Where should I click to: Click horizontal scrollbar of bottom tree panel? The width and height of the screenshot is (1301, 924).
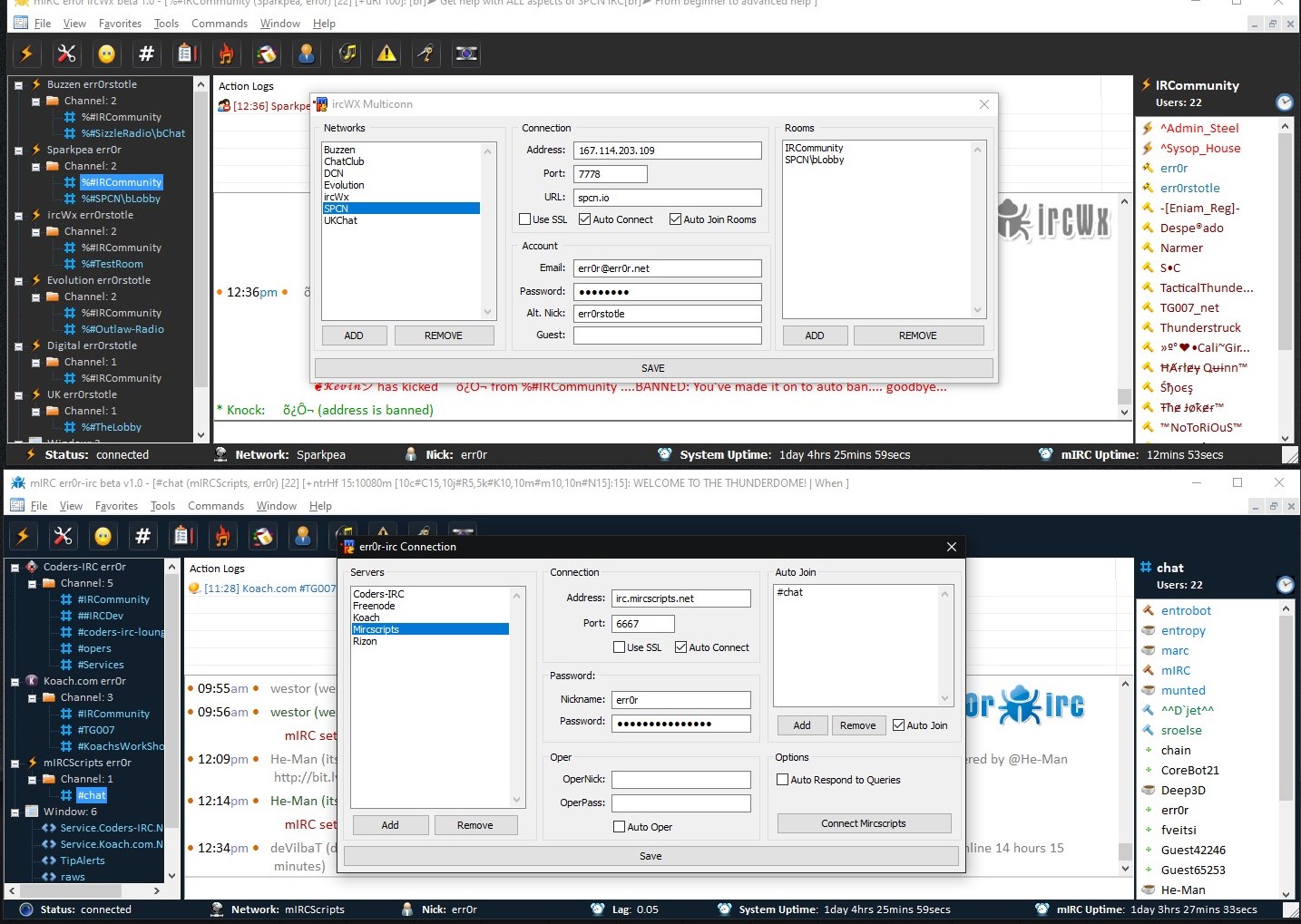[x=86, y=891]
